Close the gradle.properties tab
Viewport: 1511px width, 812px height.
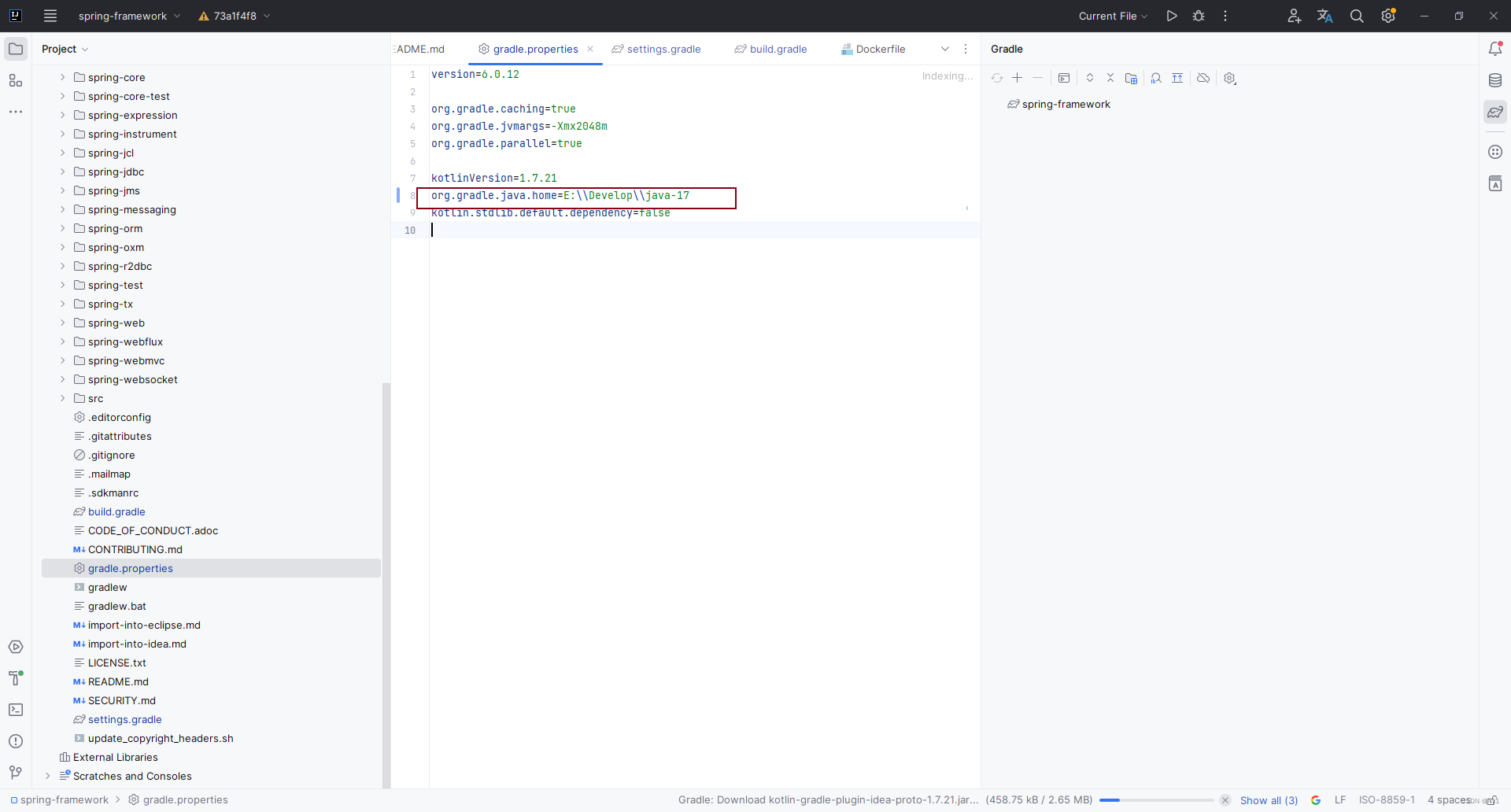590,49
